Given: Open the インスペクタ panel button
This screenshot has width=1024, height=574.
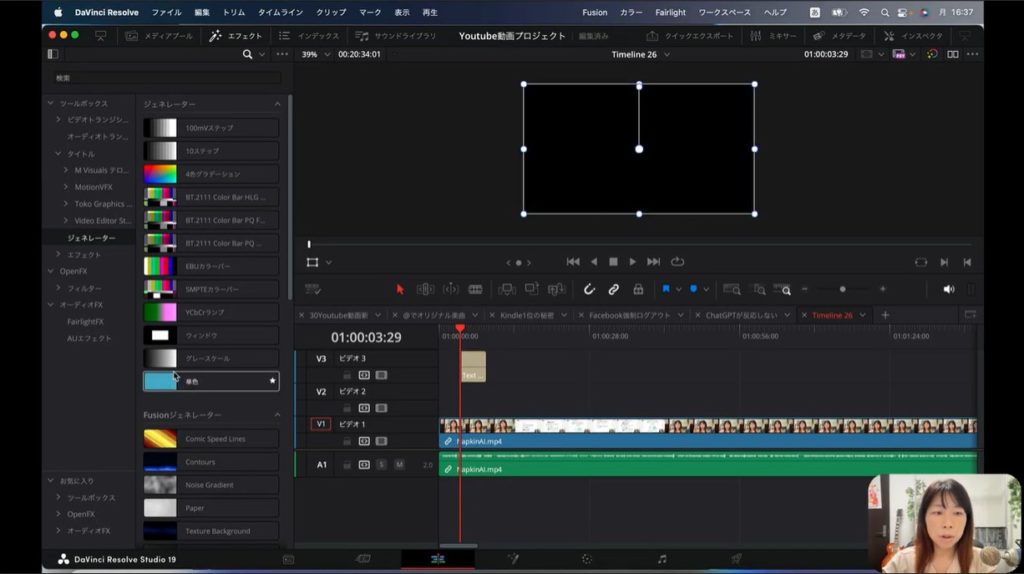Looking at the screenshot, I should [913, 35].
